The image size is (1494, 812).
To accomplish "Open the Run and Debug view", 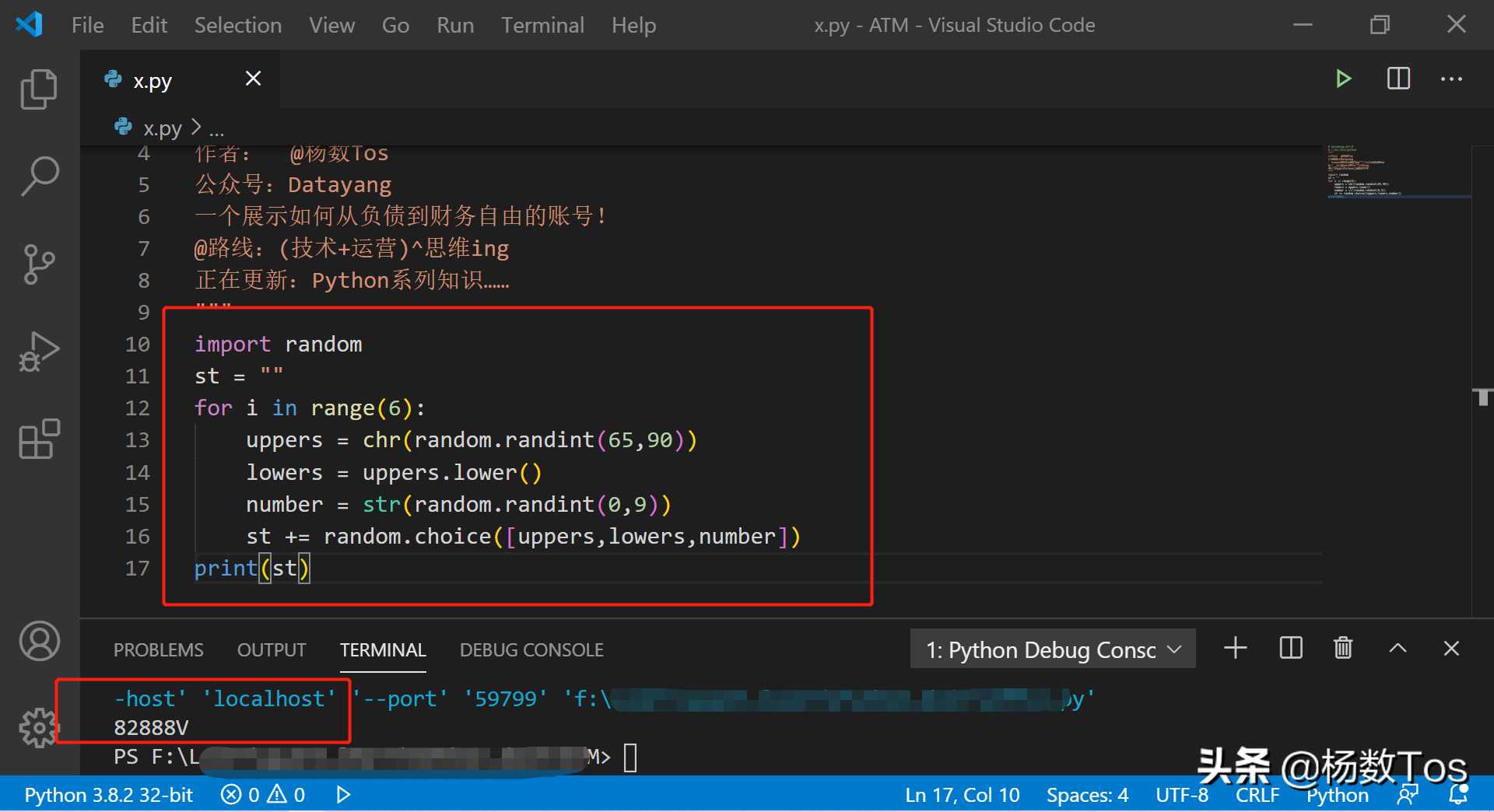I will (39, 352).
